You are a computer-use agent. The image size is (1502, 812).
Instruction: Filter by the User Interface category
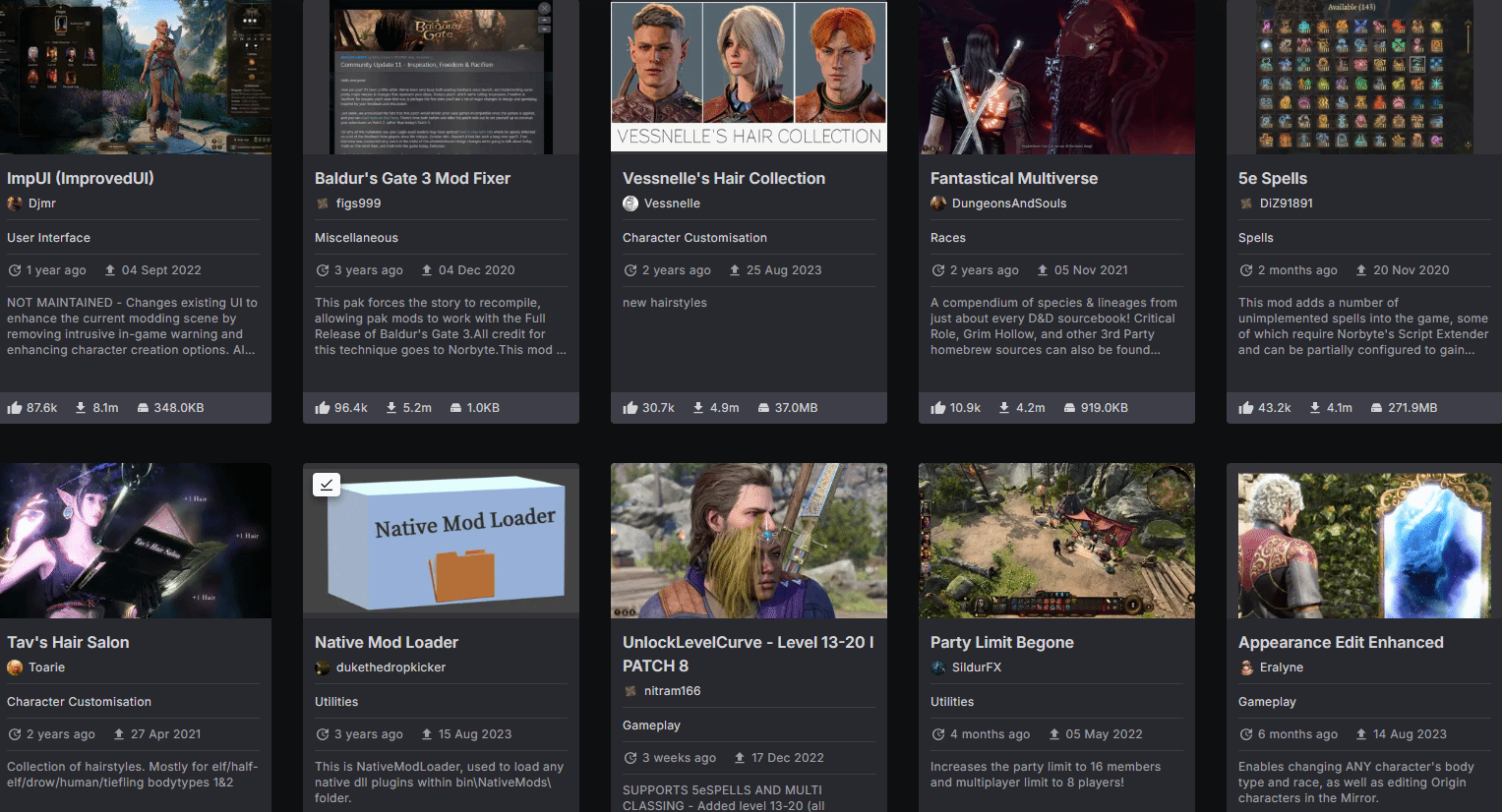(48, 238)
